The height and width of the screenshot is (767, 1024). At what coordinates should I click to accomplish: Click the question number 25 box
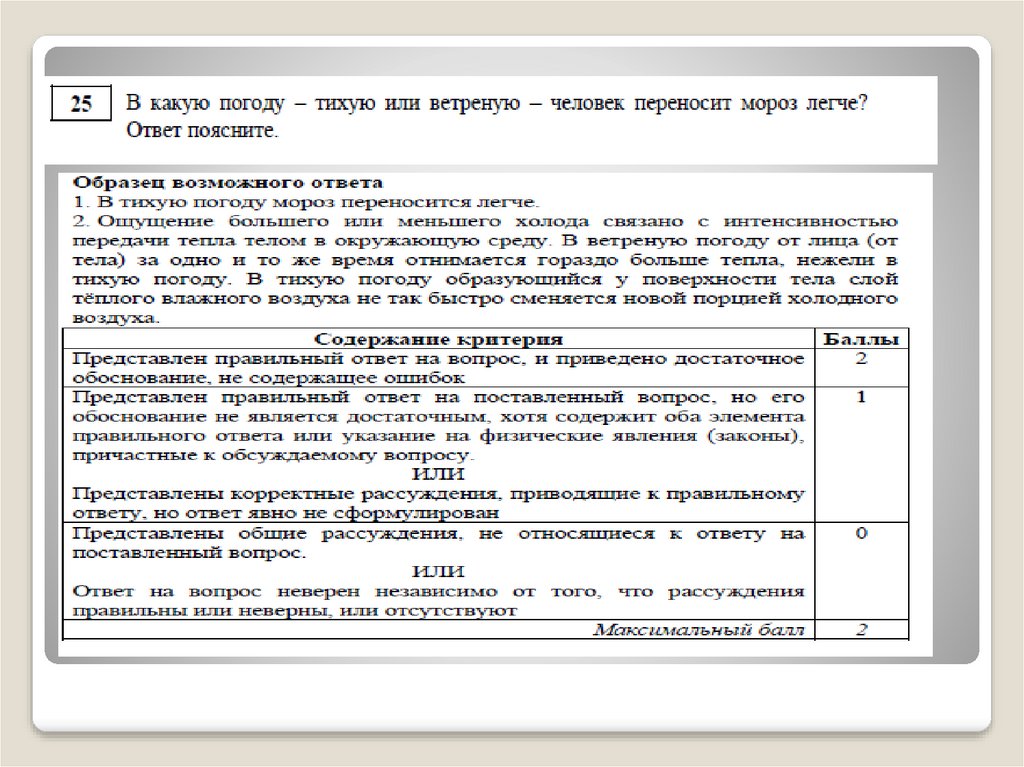coord(82,105)
